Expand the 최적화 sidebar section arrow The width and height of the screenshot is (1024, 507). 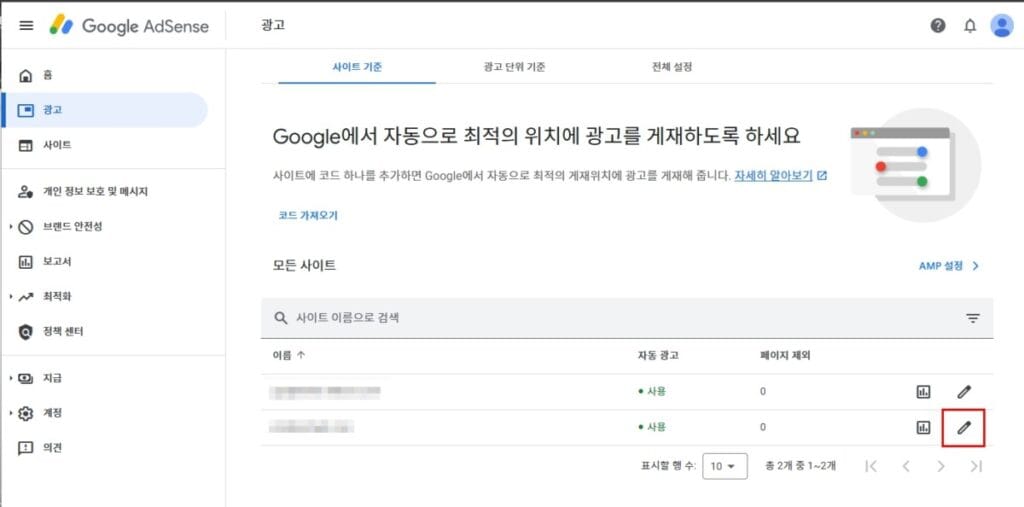[11, 297]
